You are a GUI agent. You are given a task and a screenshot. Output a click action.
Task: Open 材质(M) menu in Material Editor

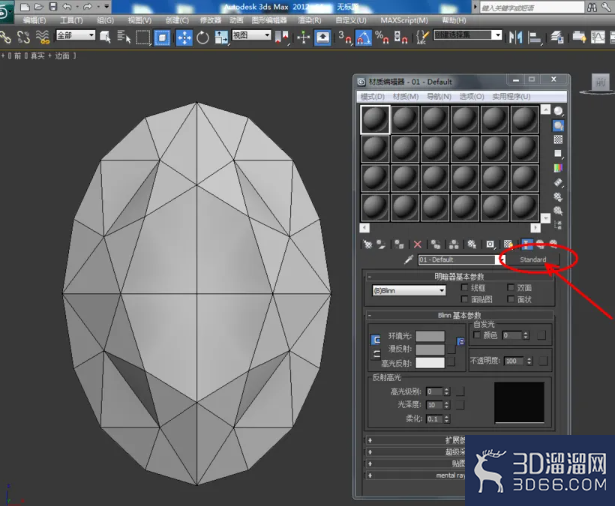click(x=406, y=96)
